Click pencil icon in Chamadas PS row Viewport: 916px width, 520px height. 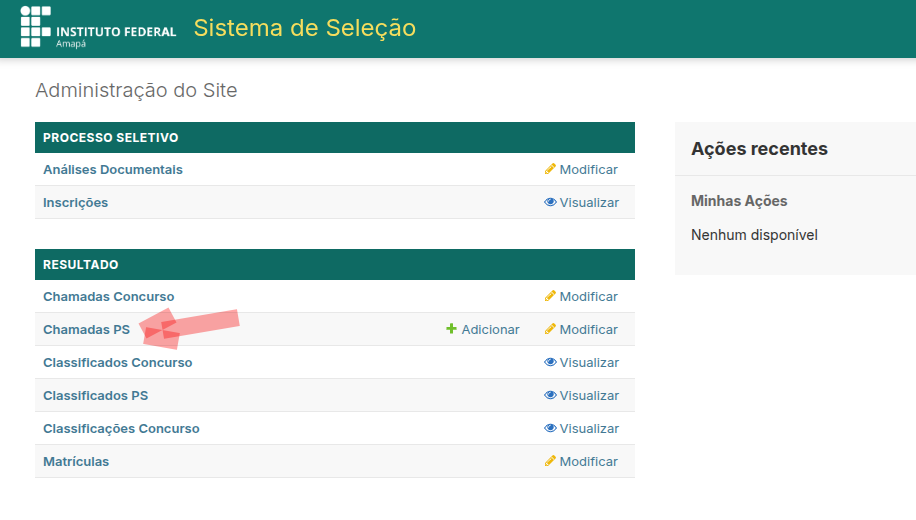tap(550, 329)
